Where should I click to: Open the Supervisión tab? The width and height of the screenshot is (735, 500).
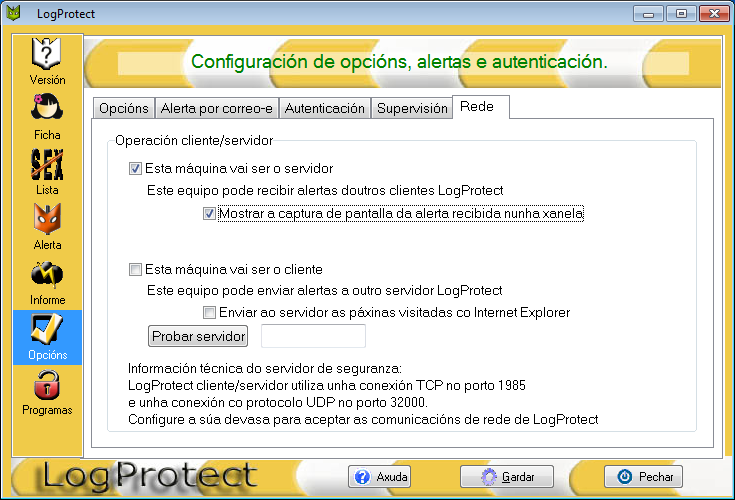[x=412, y=108]
